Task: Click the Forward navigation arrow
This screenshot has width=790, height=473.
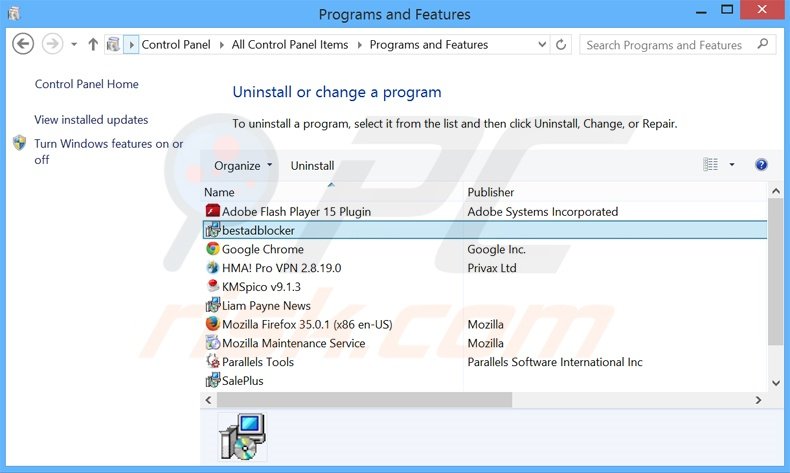Action: click(52, 44)
